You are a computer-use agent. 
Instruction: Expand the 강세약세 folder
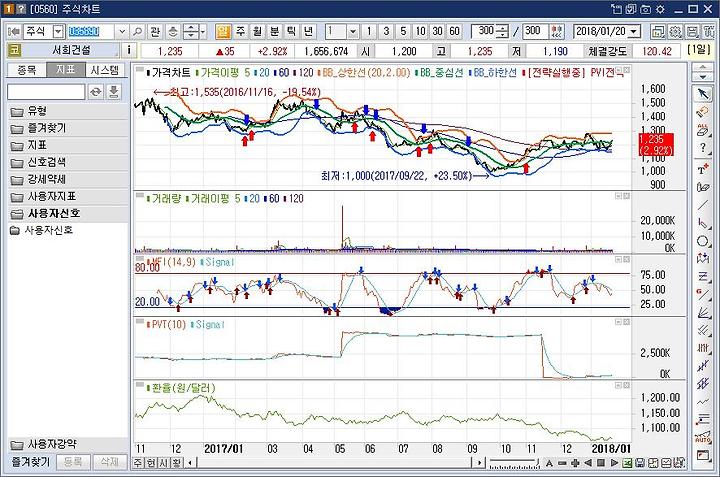pyautogui.click(x=68, y=180)
